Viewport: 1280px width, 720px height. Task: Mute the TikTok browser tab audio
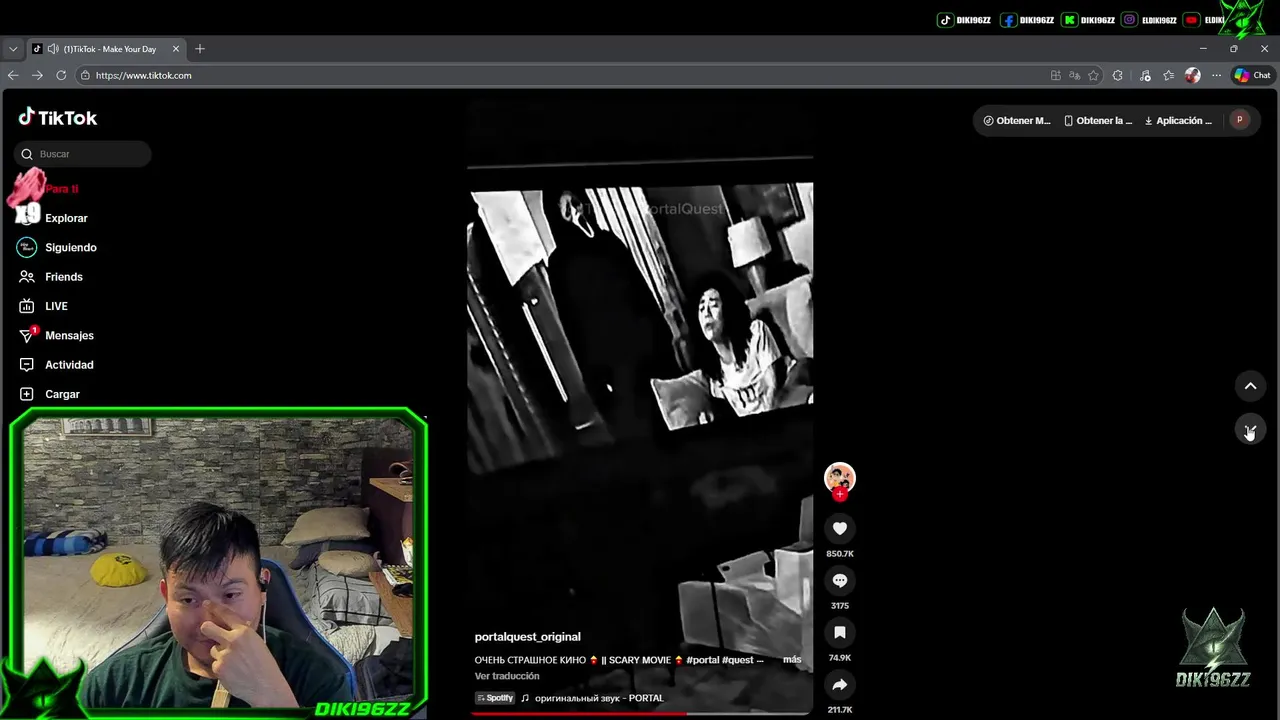point(53,49)
